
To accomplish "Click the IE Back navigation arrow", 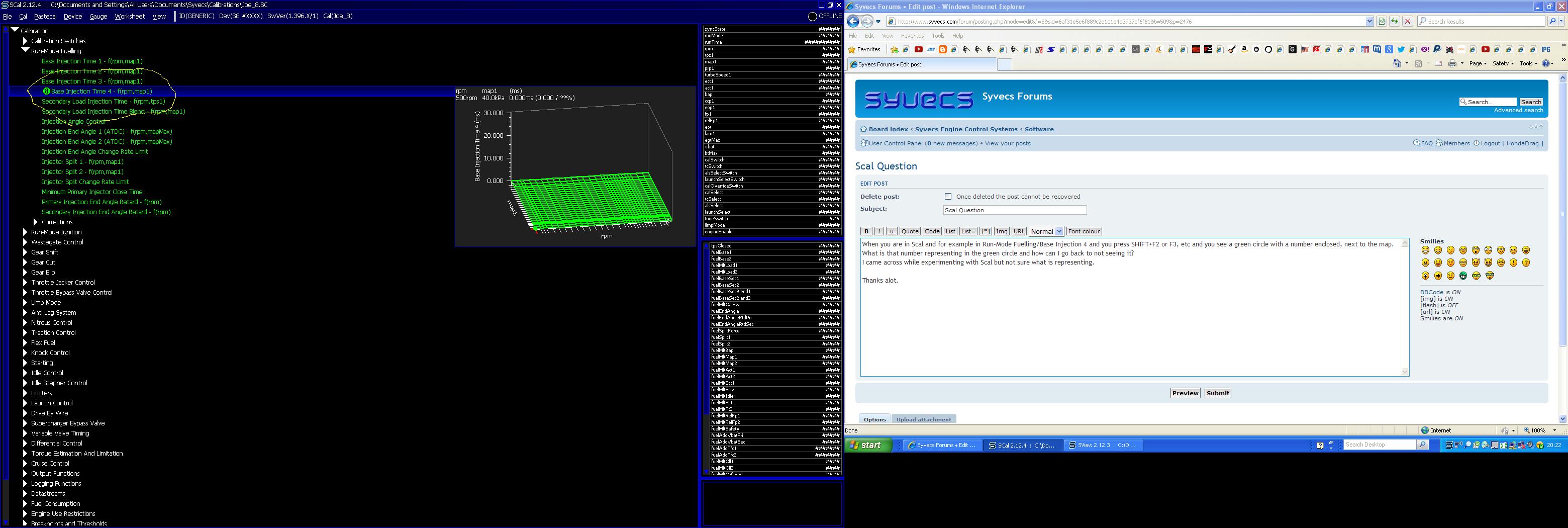I will [853, 21].
